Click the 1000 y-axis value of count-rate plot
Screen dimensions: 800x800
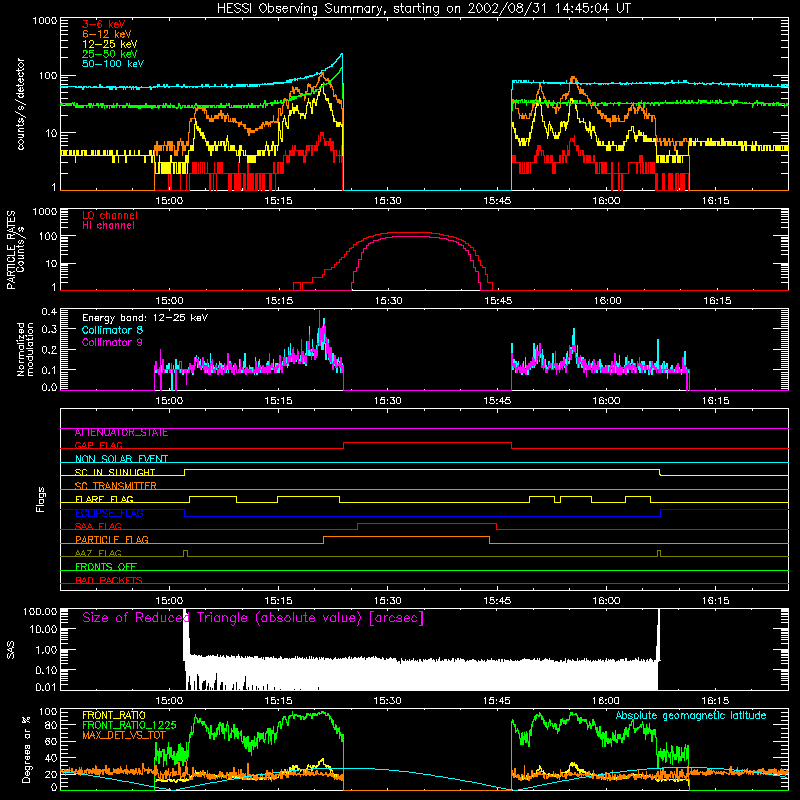point(45,21)
